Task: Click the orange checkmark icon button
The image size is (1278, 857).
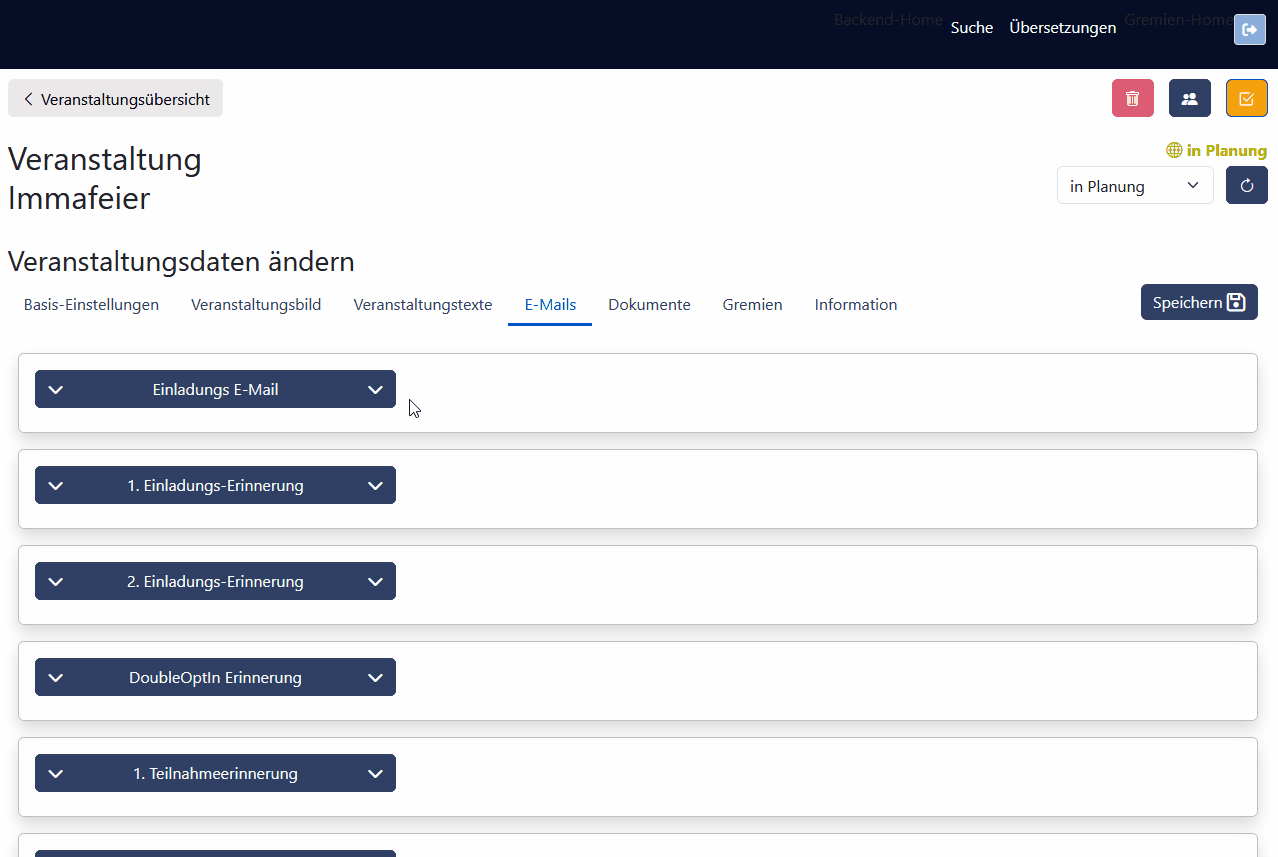Action: (1246, 98)
